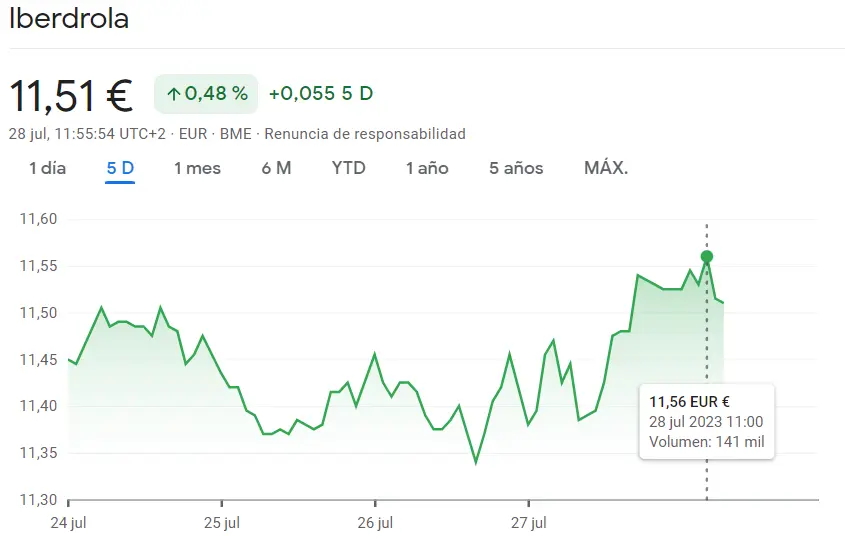Click the 24 jul axis label
Image resolution: width=845 pixels, height=547 pixels.
coord(68,523)
